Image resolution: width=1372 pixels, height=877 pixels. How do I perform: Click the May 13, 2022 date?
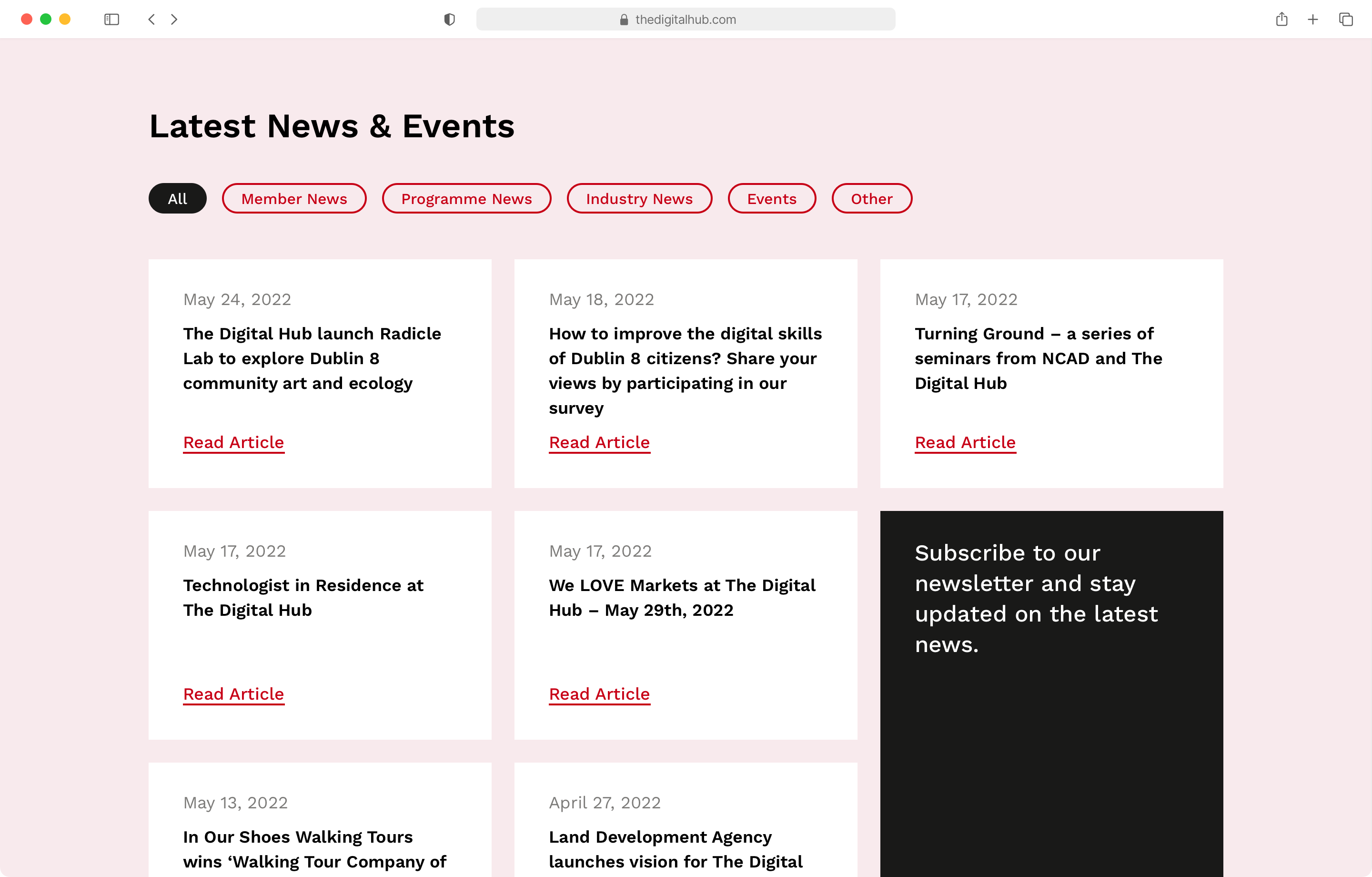click(235, 803)
